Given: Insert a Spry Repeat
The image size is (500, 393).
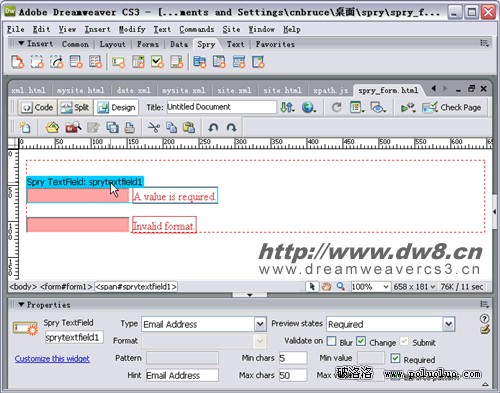Looking at the screenshot, I should pyautogui.click(x=56, y=62).
